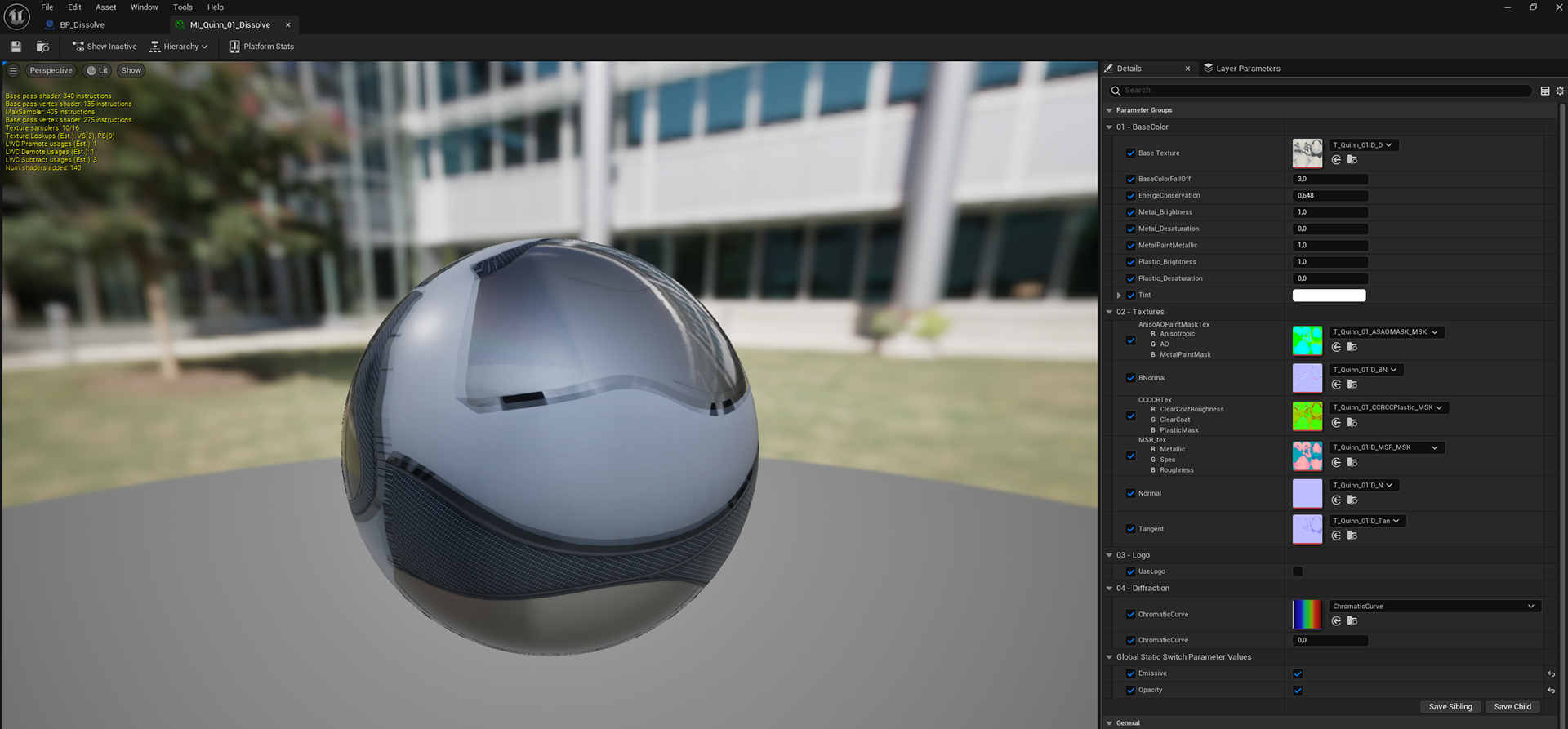Viewport: 1568px width, 729px height.
Task: Enable the UseLogo value checkbox
Action: click(x=1298, y=572)
